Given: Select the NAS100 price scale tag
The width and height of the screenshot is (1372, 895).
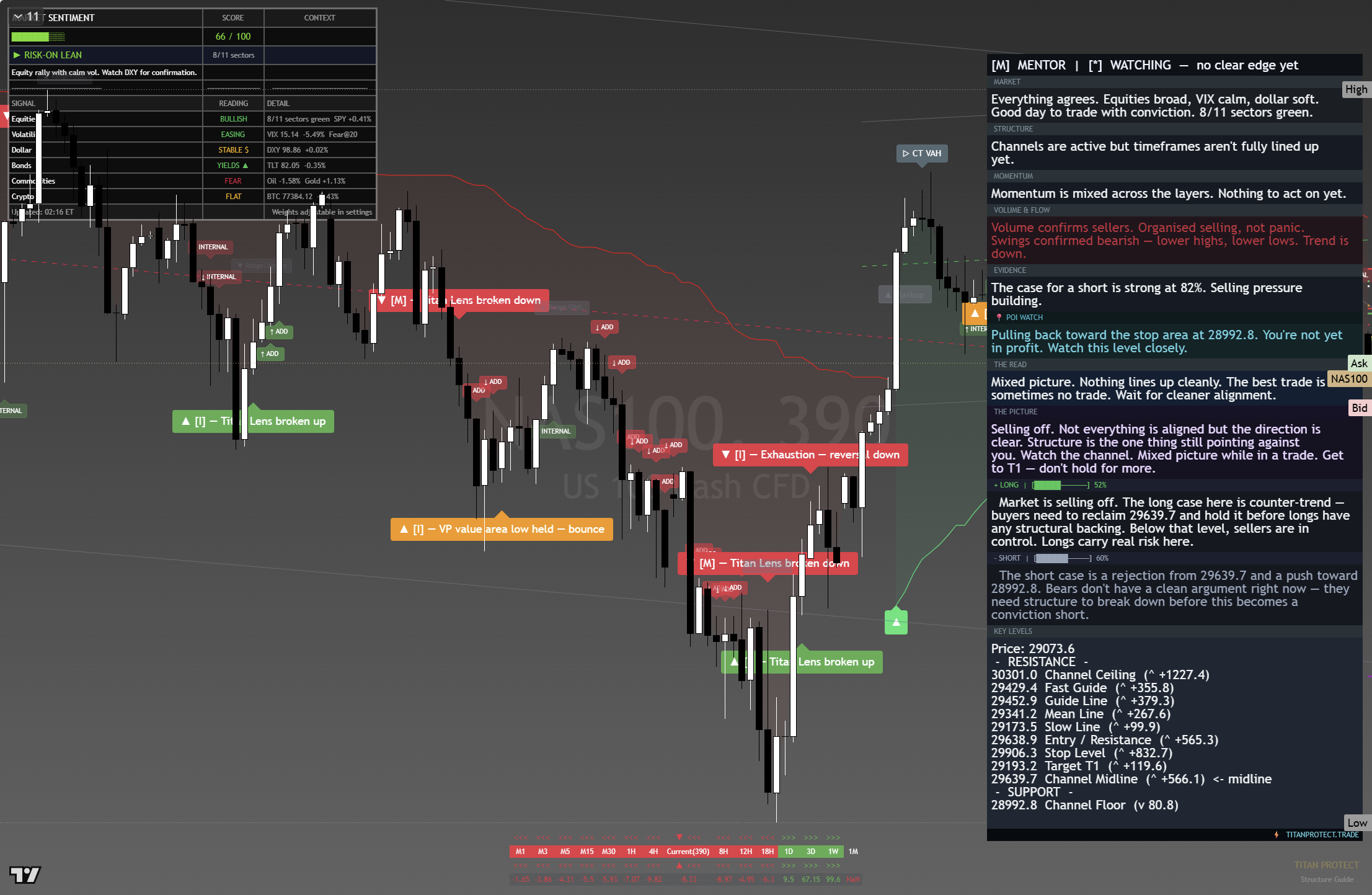Looking at the screenshot, I should (x=1348, y=379).
